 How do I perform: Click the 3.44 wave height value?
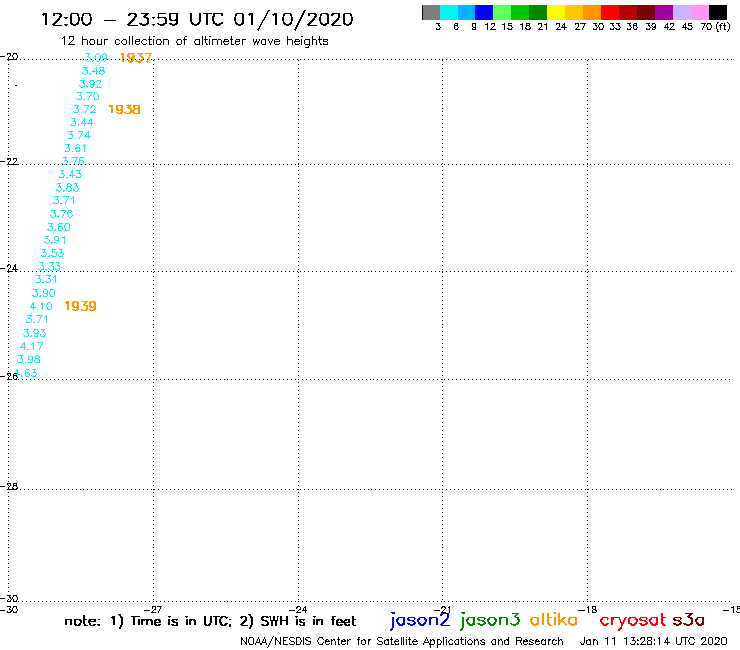pyautogui.click(x=82, y=122)
